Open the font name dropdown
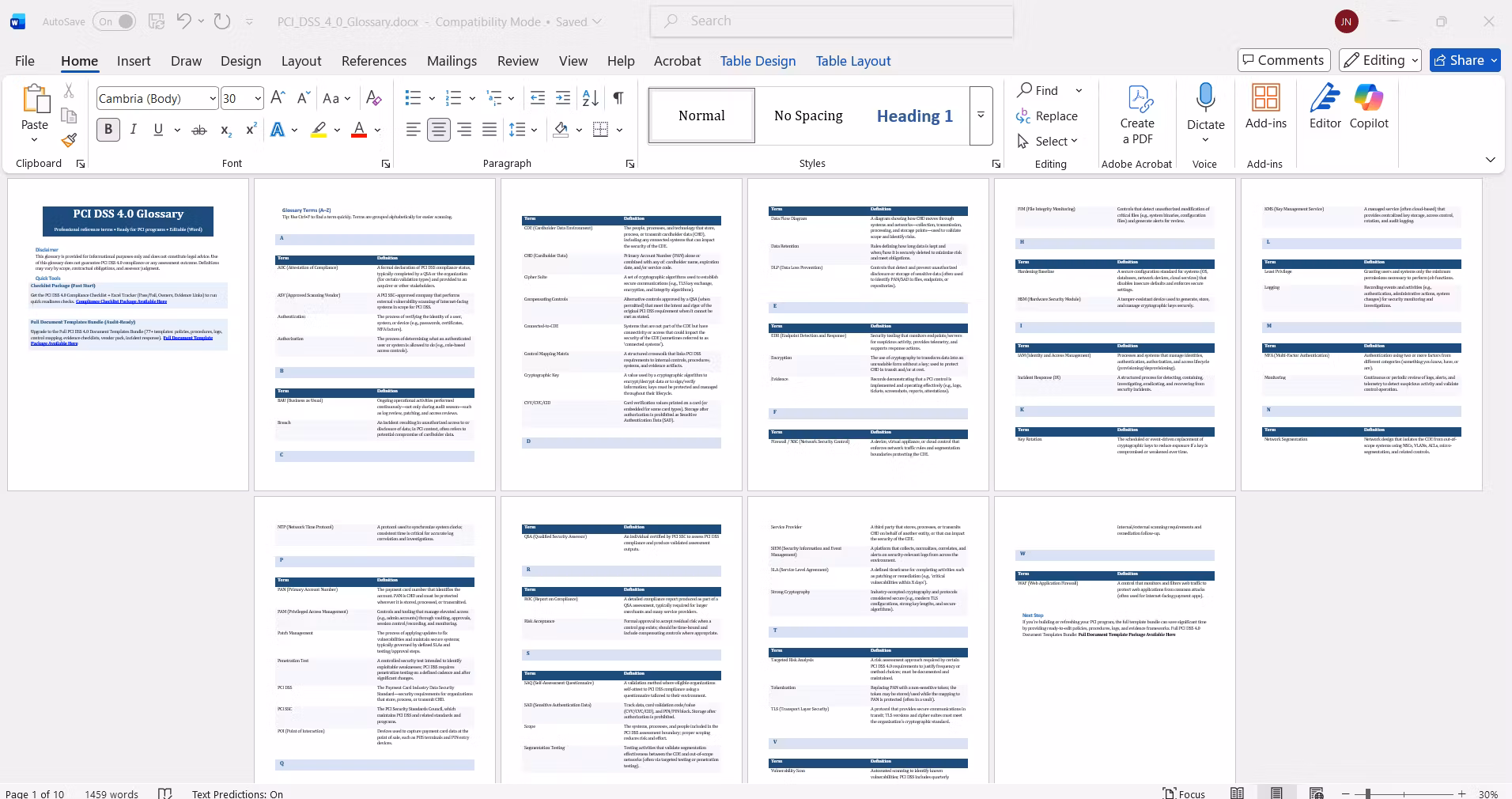Viewport: 1512px width, 799px height. coord(213,98)
